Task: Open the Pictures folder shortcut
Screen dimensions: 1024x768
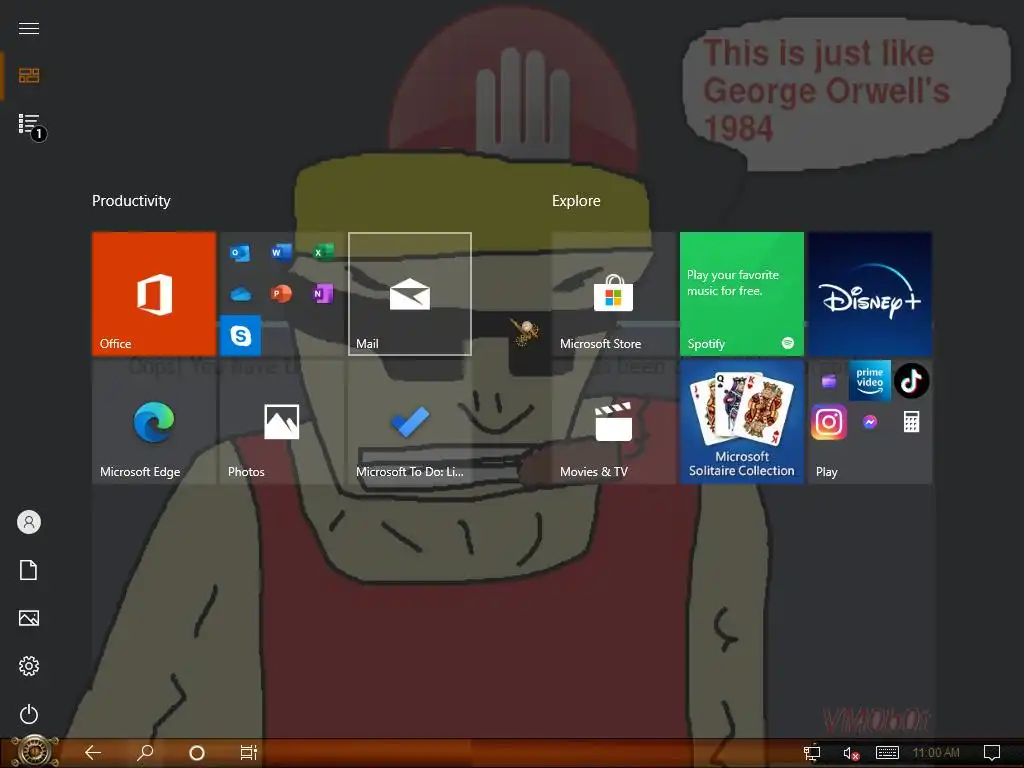Action: pyautogui.click(x=29, y=618)
